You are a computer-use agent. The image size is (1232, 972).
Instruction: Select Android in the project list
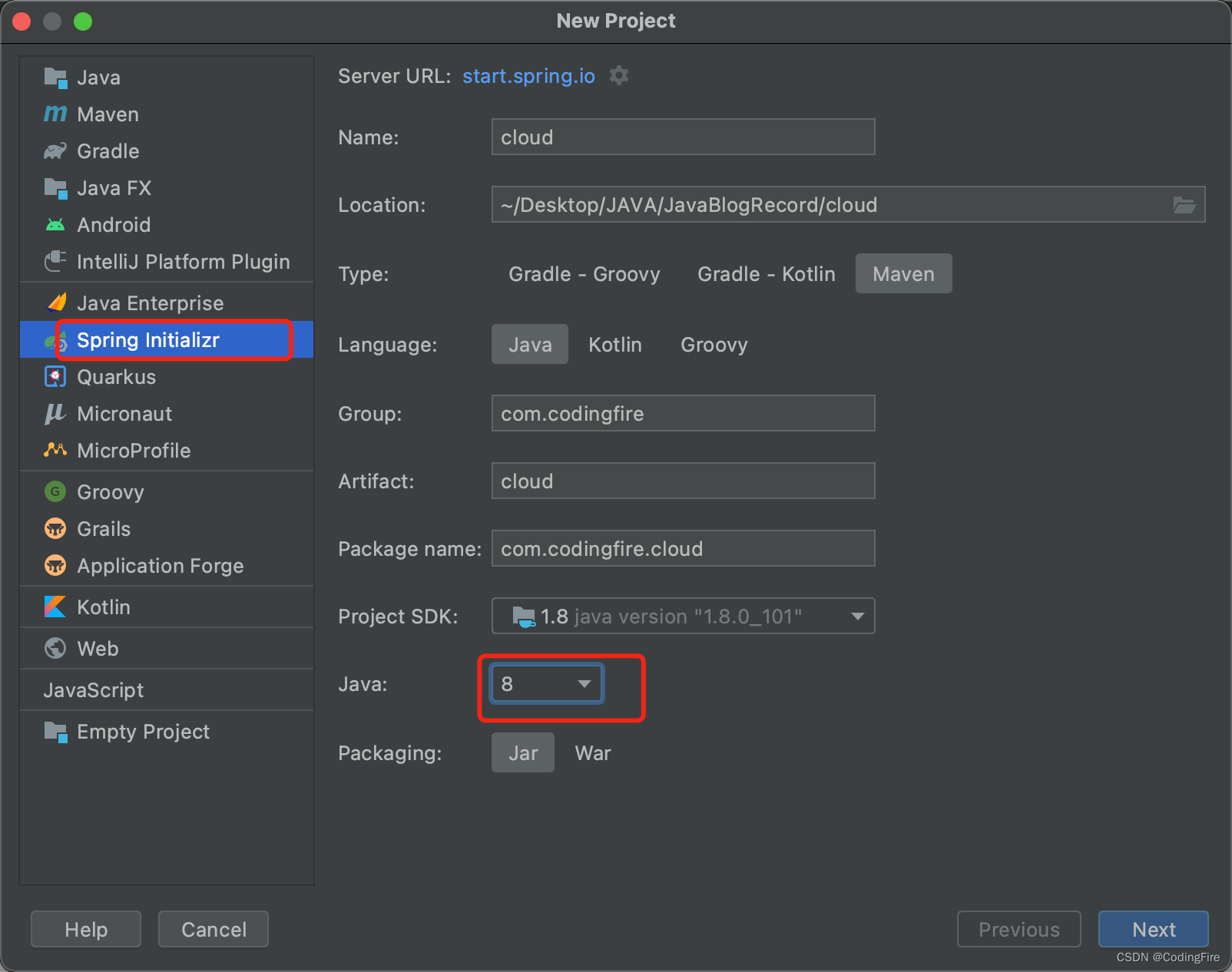[167, 225]
